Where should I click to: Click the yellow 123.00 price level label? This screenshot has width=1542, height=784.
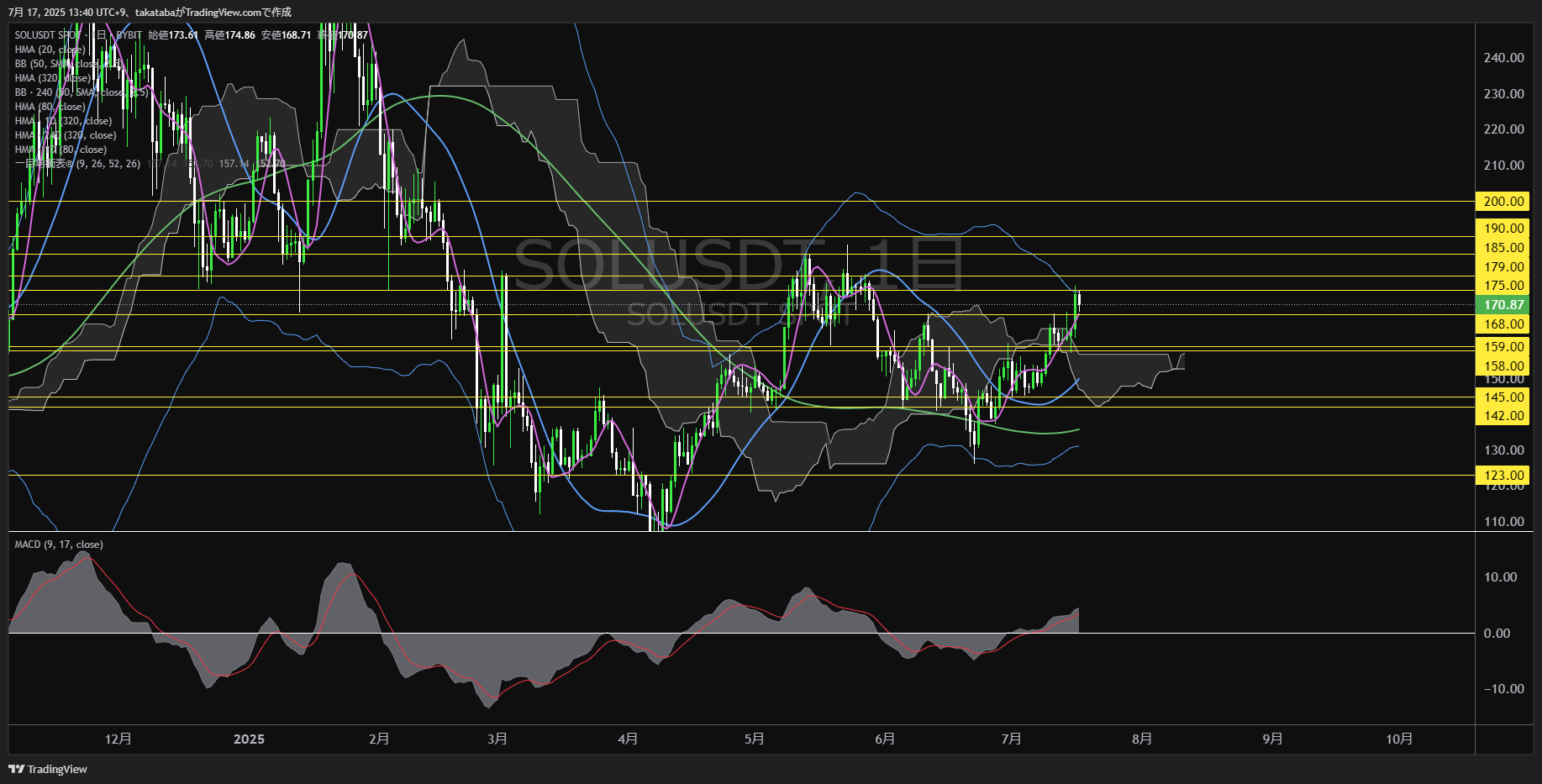(1503, 476)
